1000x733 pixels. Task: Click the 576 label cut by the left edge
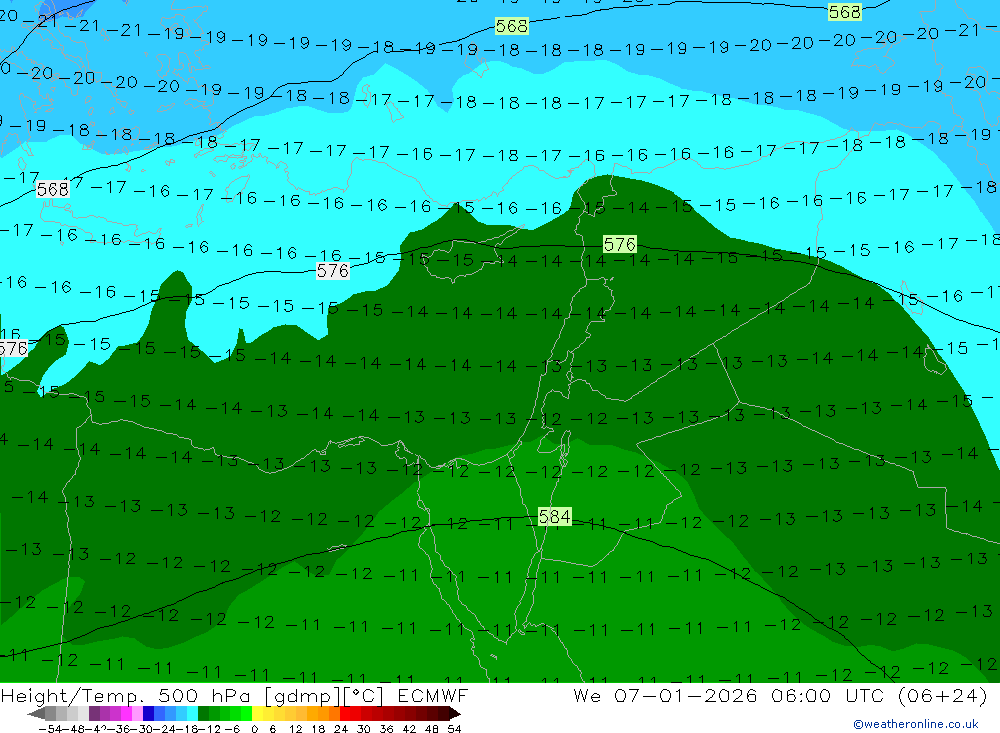point(13,349)
